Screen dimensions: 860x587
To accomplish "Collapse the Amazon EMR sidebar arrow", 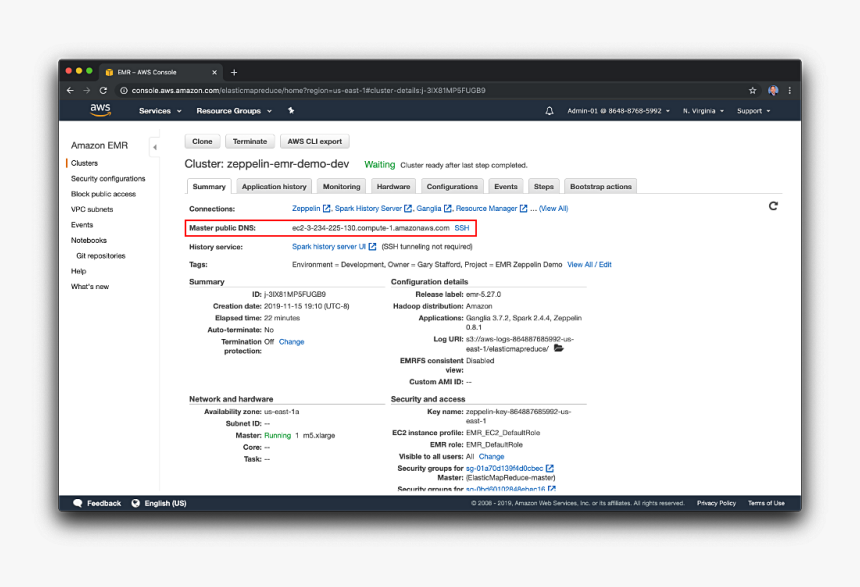I will click(x=155, y=147).
